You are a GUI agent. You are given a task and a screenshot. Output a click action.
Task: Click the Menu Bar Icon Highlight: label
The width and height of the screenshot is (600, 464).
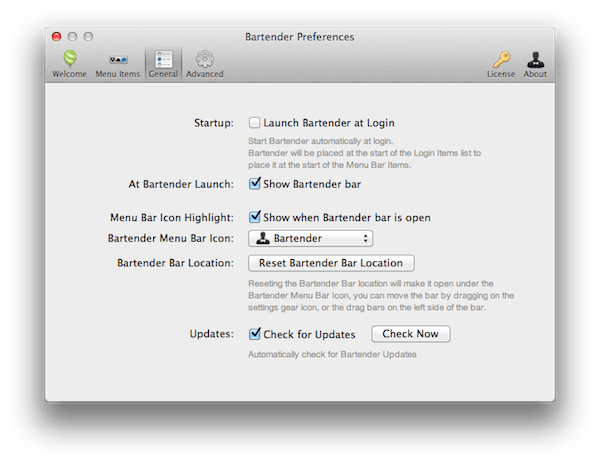click(x=172, y=218)
